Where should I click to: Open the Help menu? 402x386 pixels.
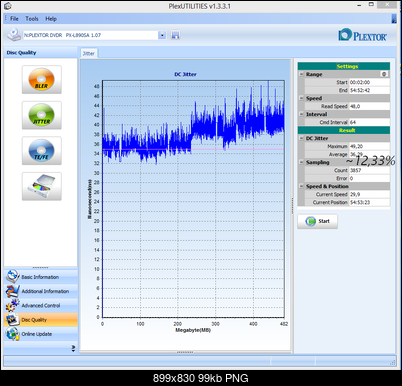[x=51, y=19]
